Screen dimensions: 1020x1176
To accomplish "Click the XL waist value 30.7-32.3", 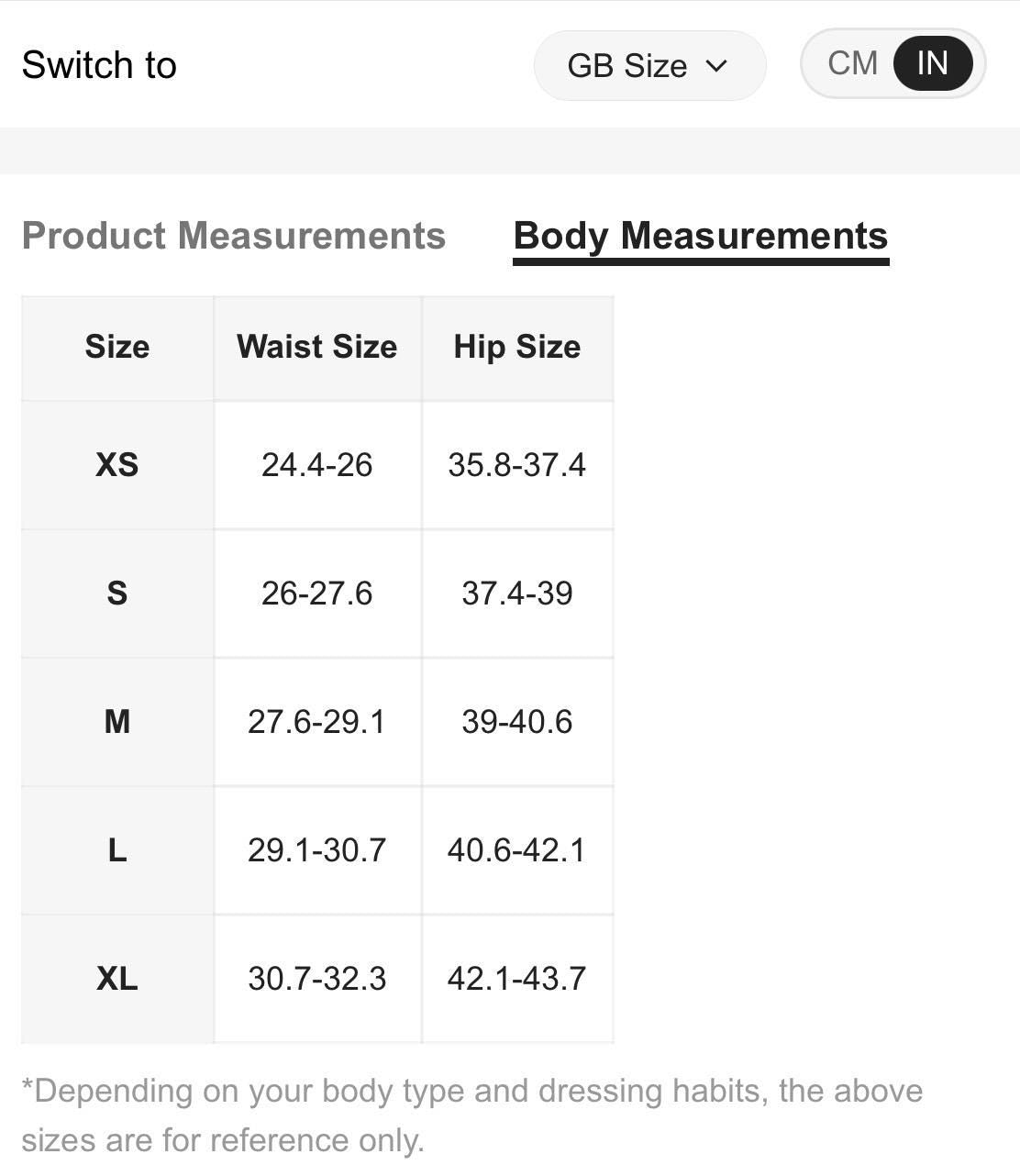I will coord(316,979).
